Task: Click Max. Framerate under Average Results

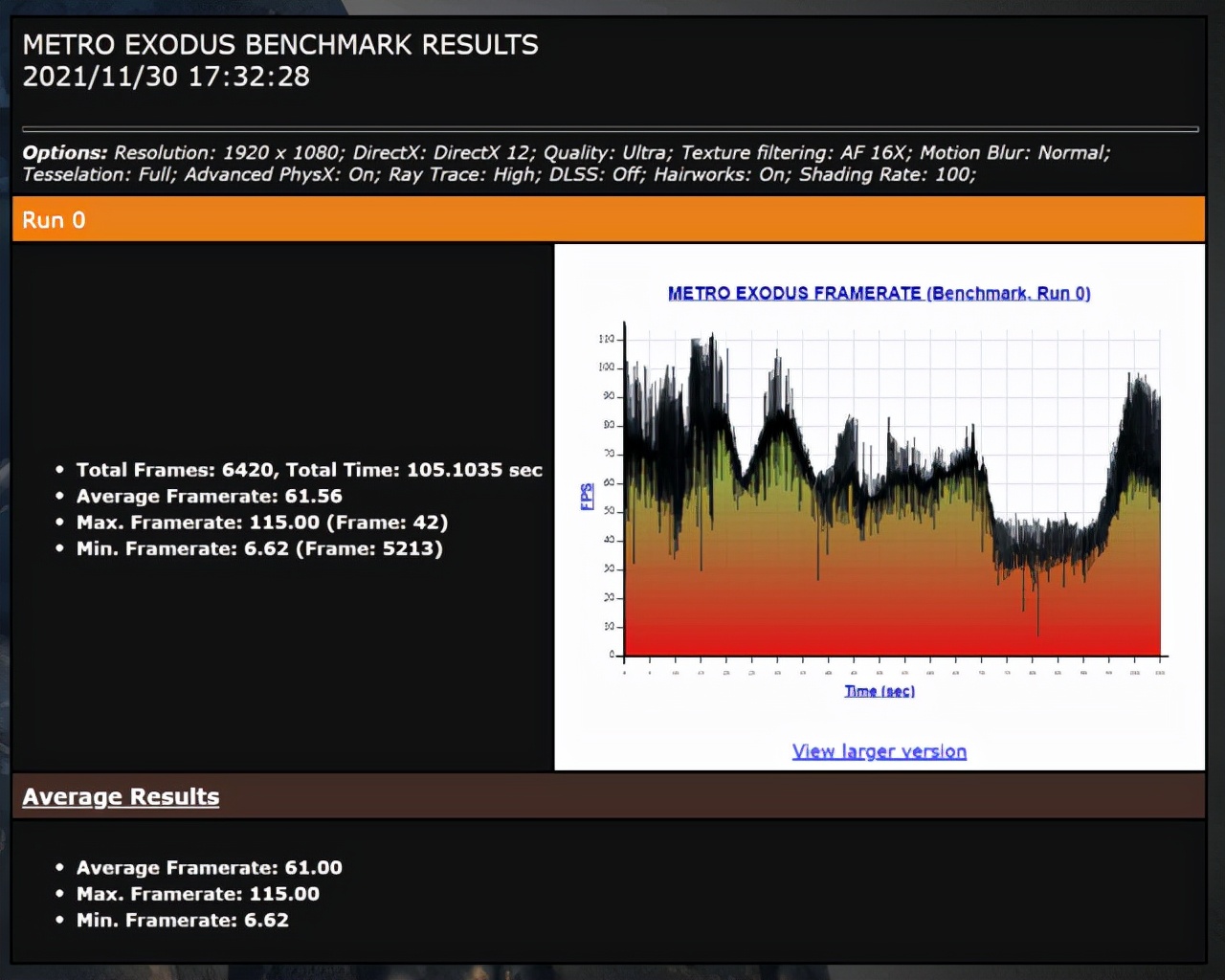Action: click(x=197, y=894)
